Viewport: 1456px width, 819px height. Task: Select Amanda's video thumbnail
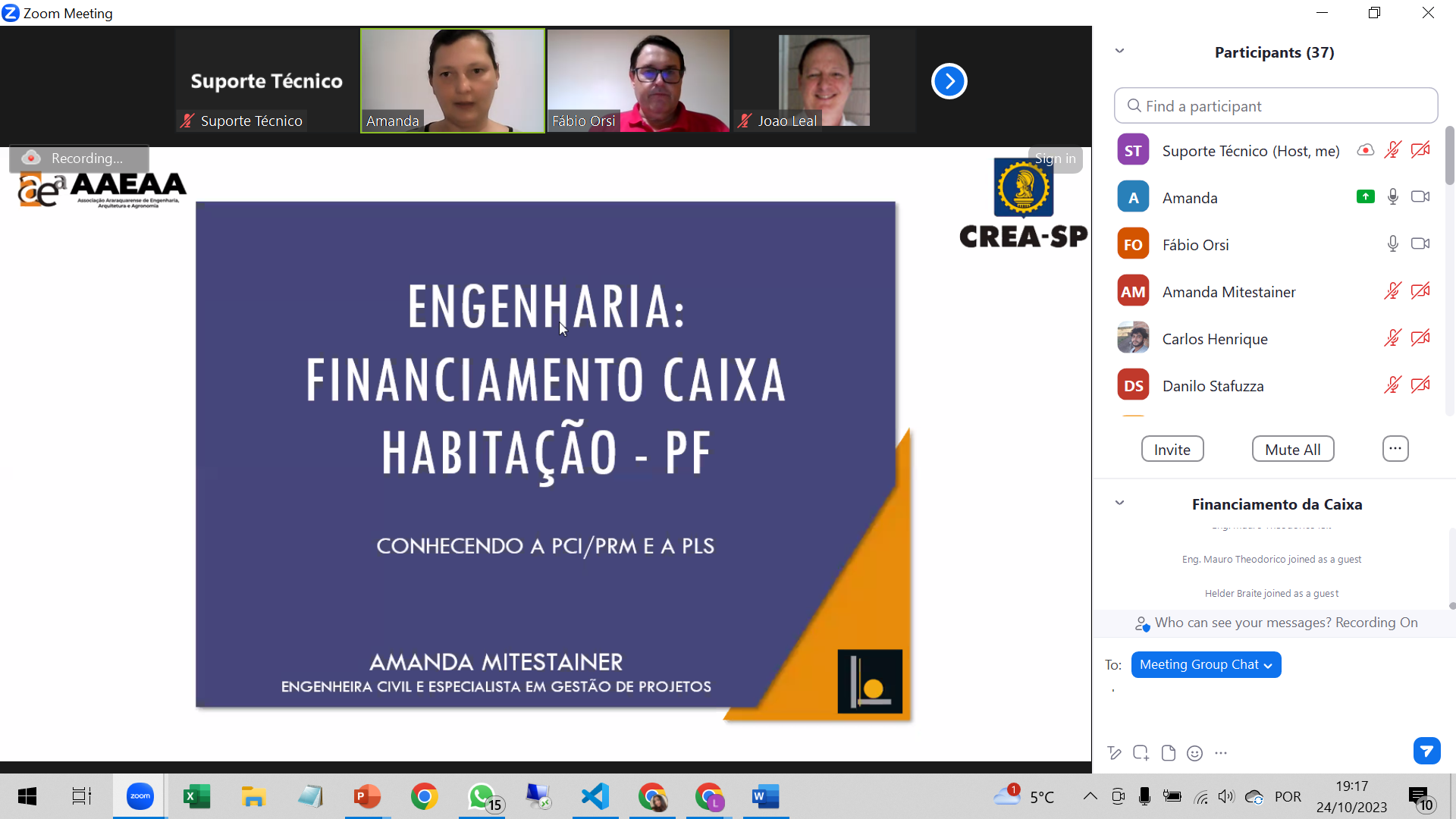[x=453, y=80]
